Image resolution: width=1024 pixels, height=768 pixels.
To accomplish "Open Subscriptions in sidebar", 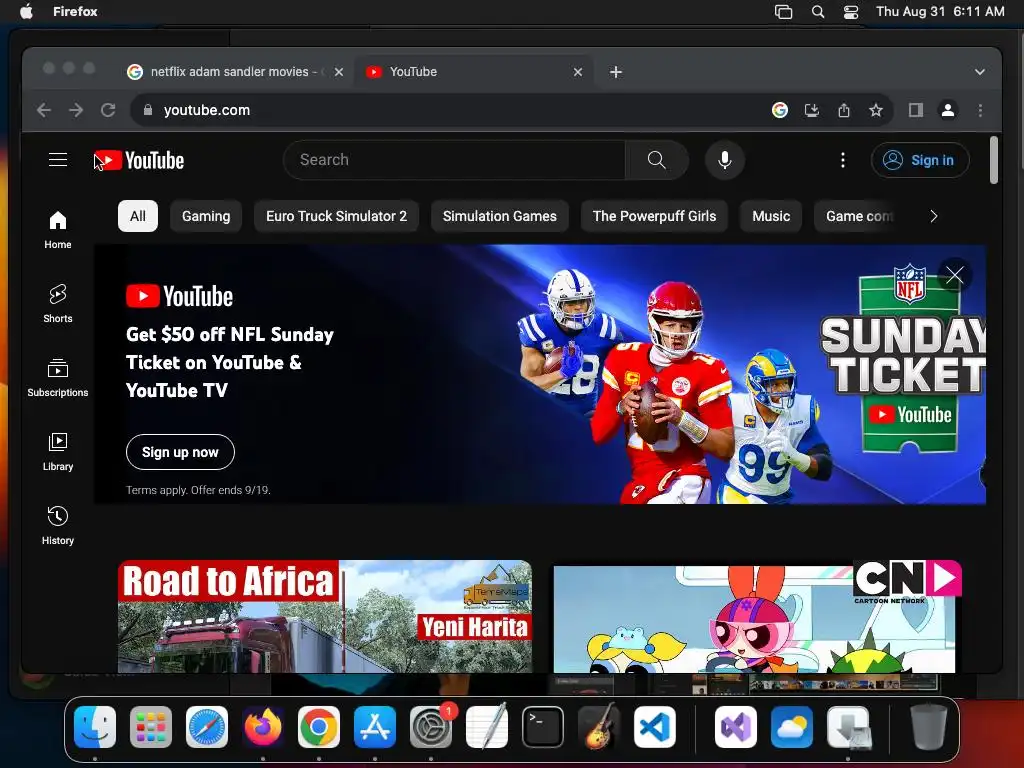I will tap(57, 377).
